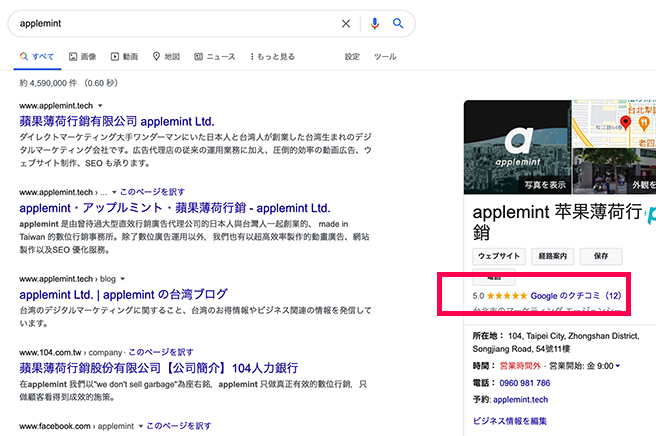Image resolution: width=656 pixels, height=436 pixels.
Task: Click the red map pin on the map
Action: click(625, 123)
